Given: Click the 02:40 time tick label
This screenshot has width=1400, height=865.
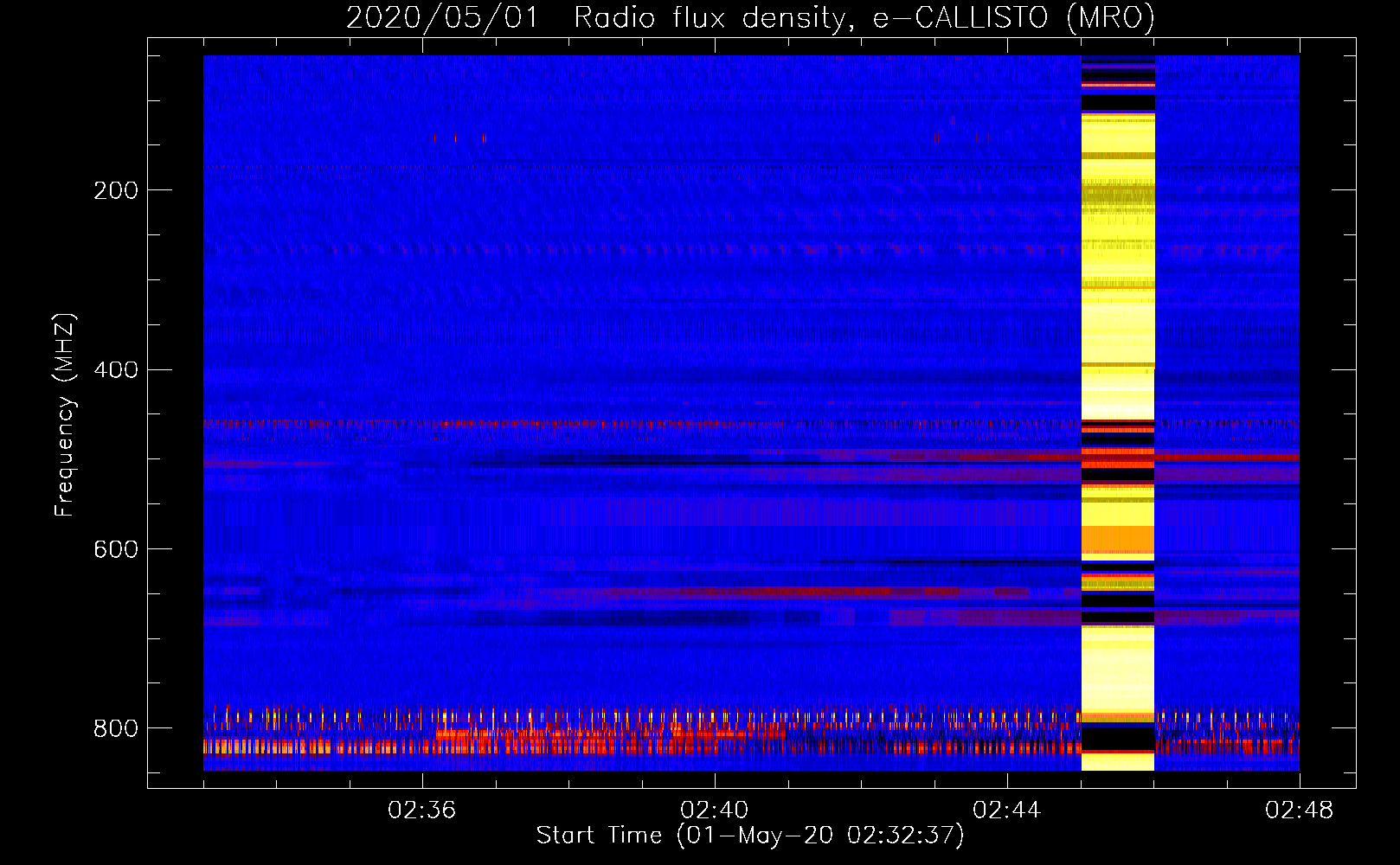Looking at the screenshot, I should 715,811.
